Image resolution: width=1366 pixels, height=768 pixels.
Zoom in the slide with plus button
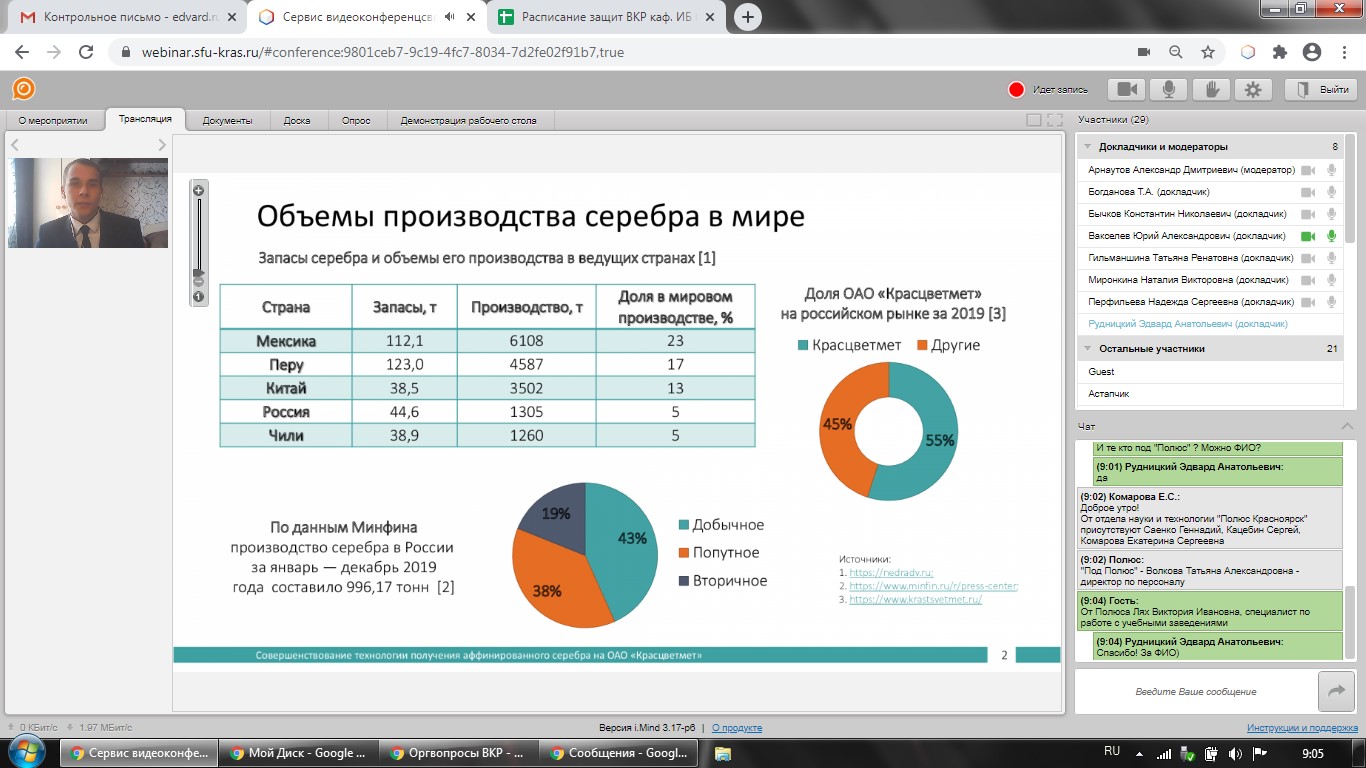[198, 190]
